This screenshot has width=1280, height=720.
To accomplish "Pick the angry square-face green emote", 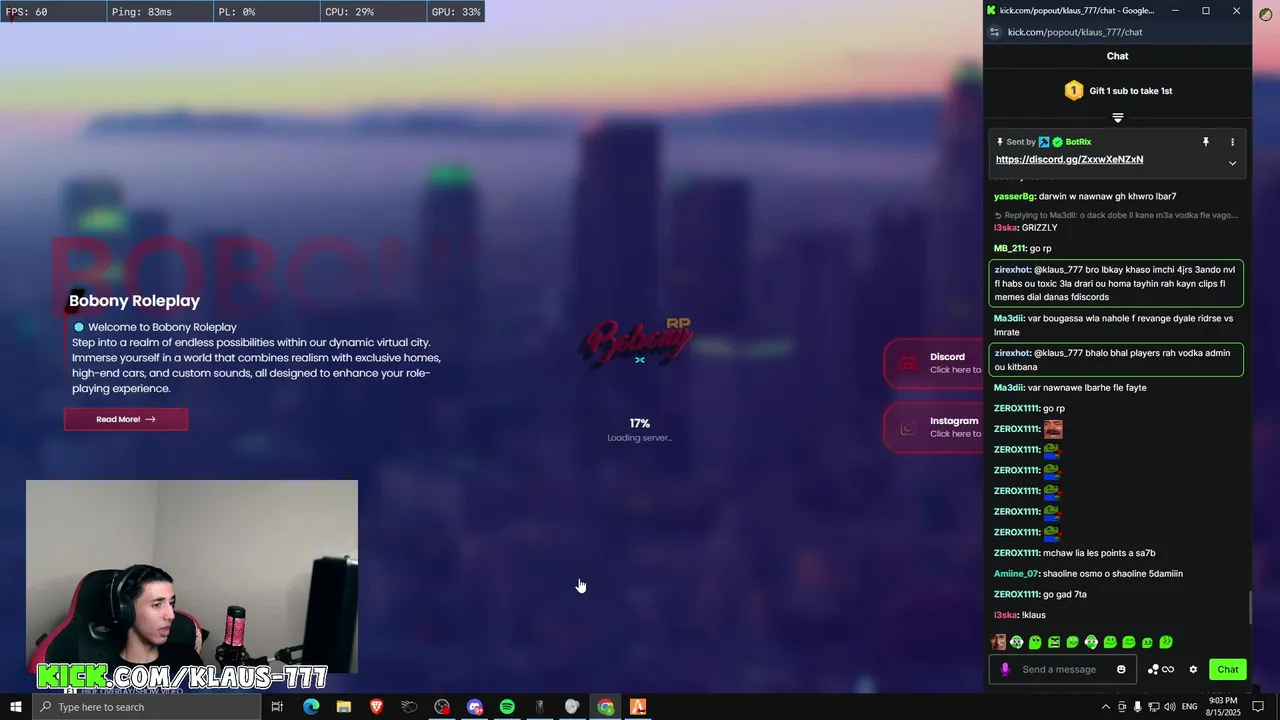I will pyautogui.click(x=1054, y=642).
